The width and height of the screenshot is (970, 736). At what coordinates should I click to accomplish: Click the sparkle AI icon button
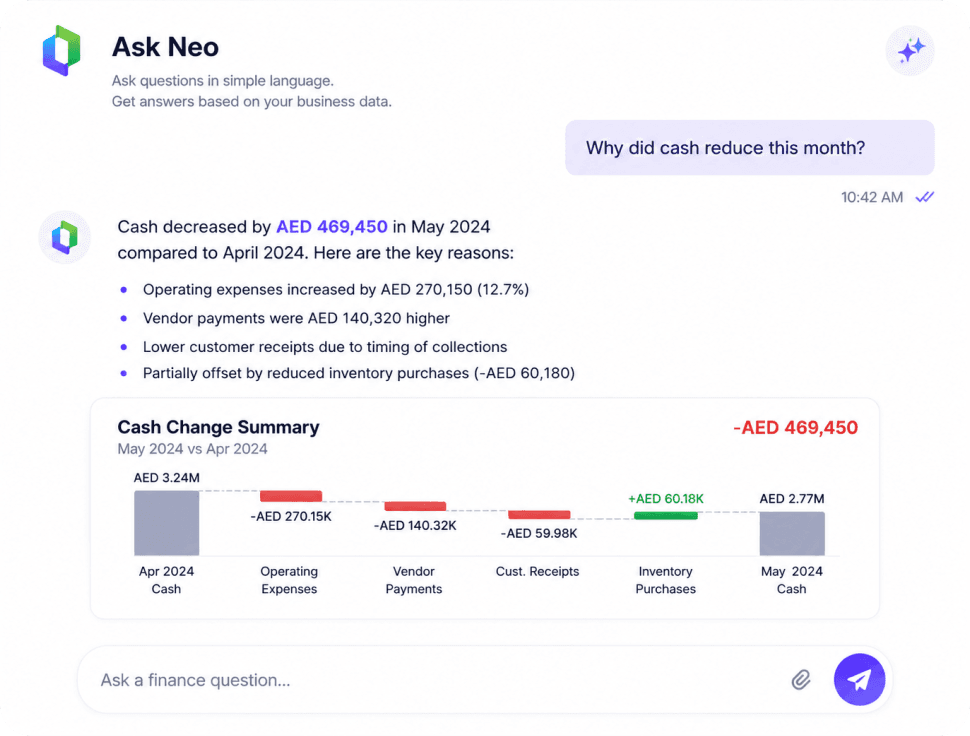[910, 51]
